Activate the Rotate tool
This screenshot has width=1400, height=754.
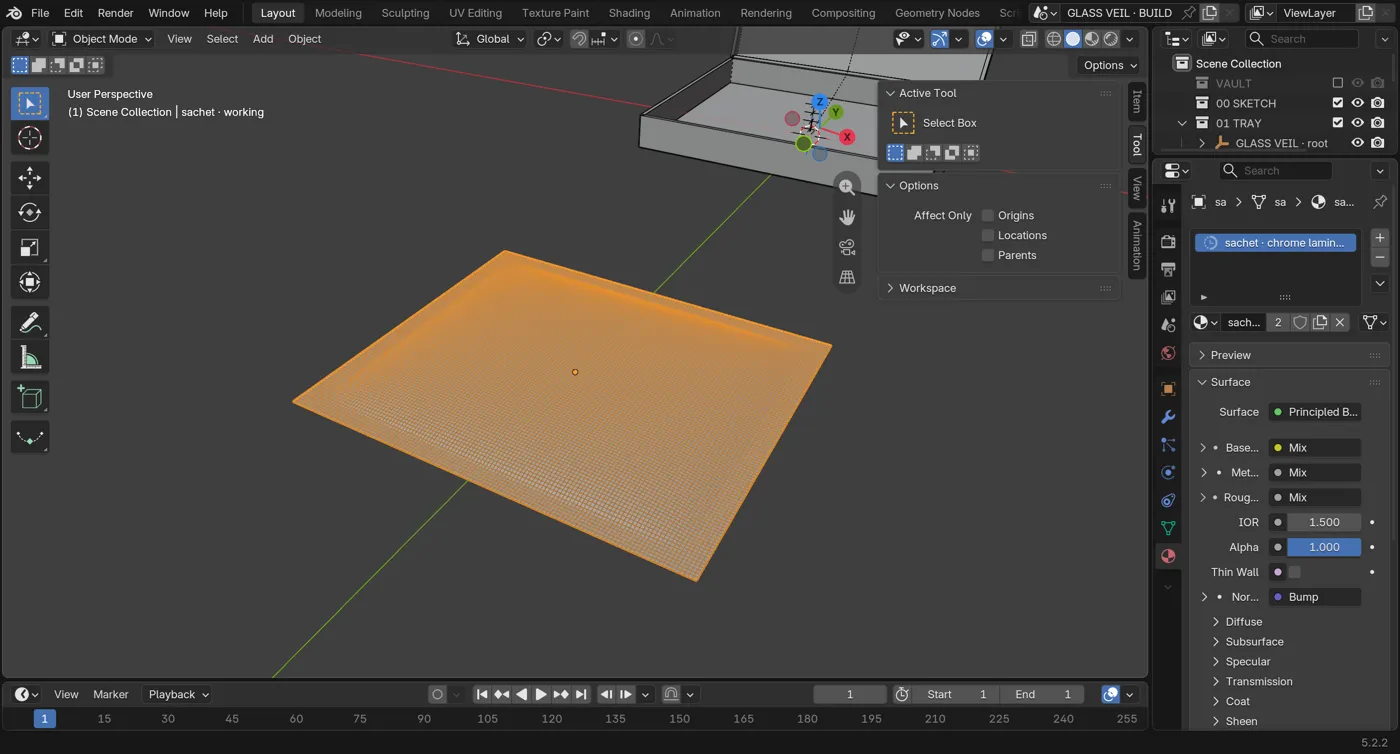pyautogui.click(x=30, y=212)
